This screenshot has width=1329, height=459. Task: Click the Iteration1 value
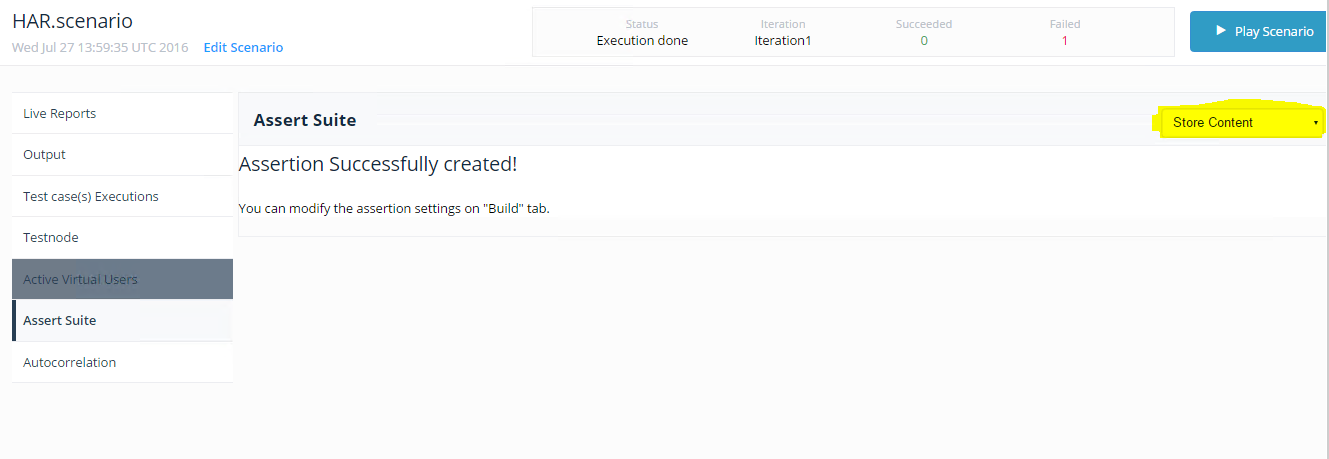(x=782, y=41)
